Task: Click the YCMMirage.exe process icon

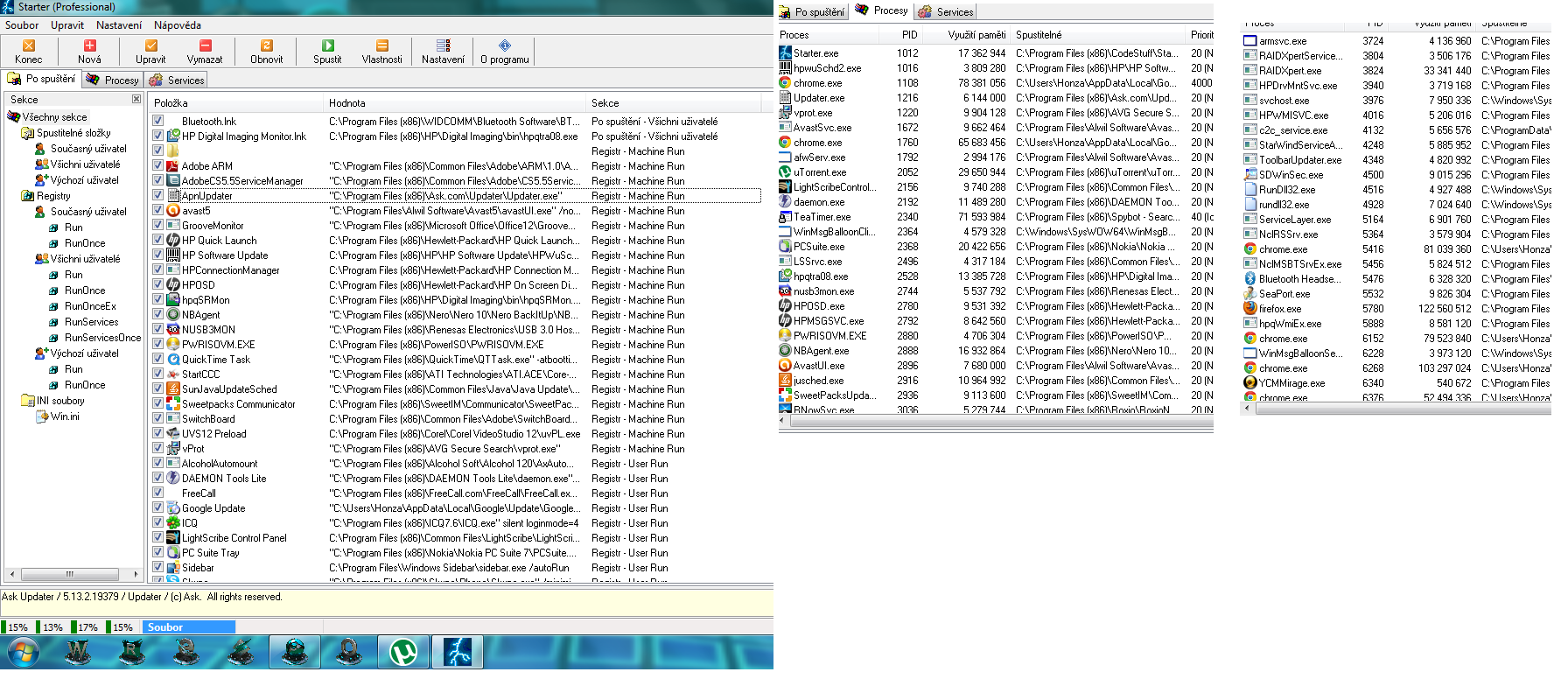Action: 1250,382
